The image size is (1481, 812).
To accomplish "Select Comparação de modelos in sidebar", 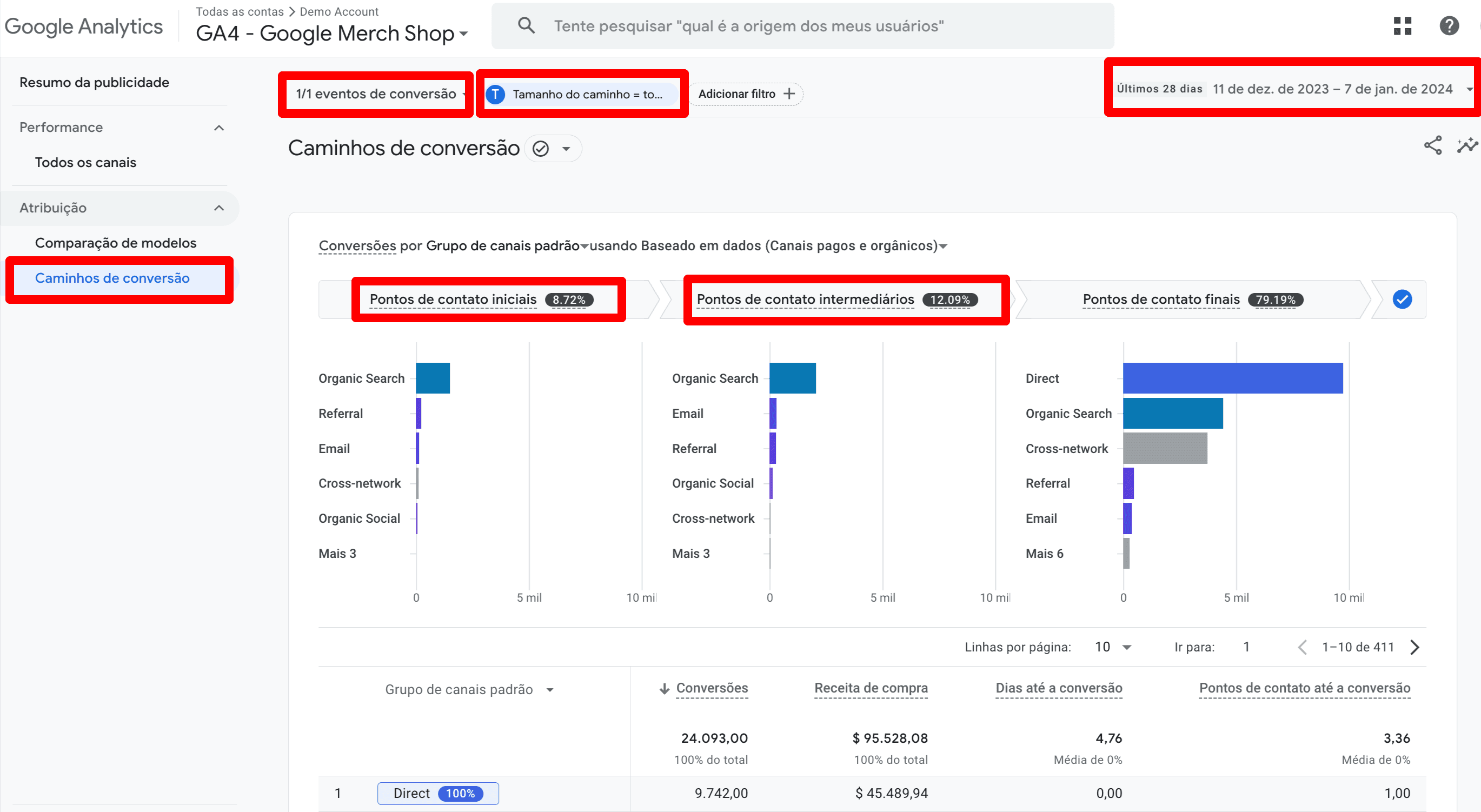I will tap(115, 243).
